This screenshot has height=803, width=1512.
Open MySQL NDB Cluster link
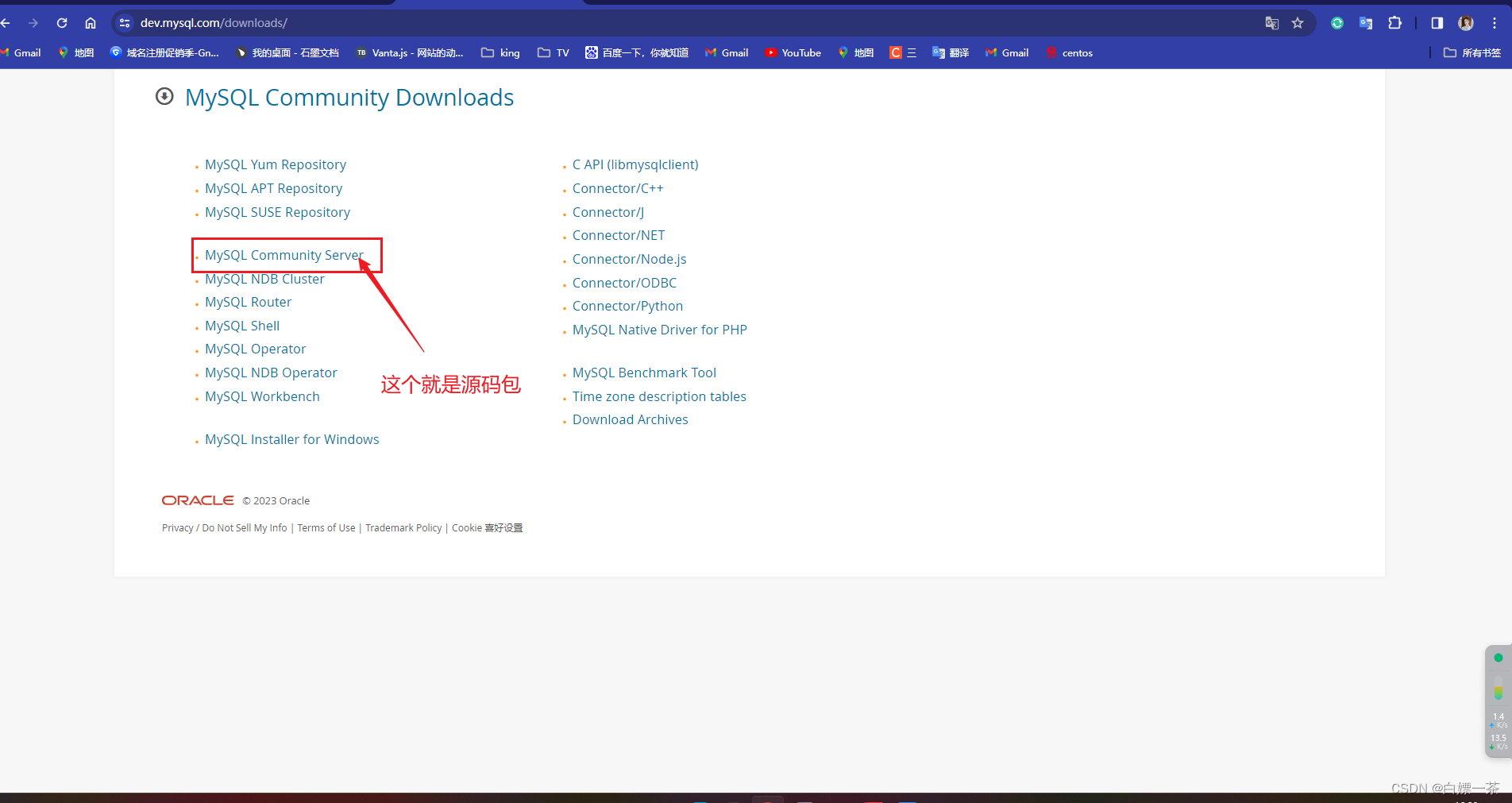pyautogui.click(x=264, y=279)
